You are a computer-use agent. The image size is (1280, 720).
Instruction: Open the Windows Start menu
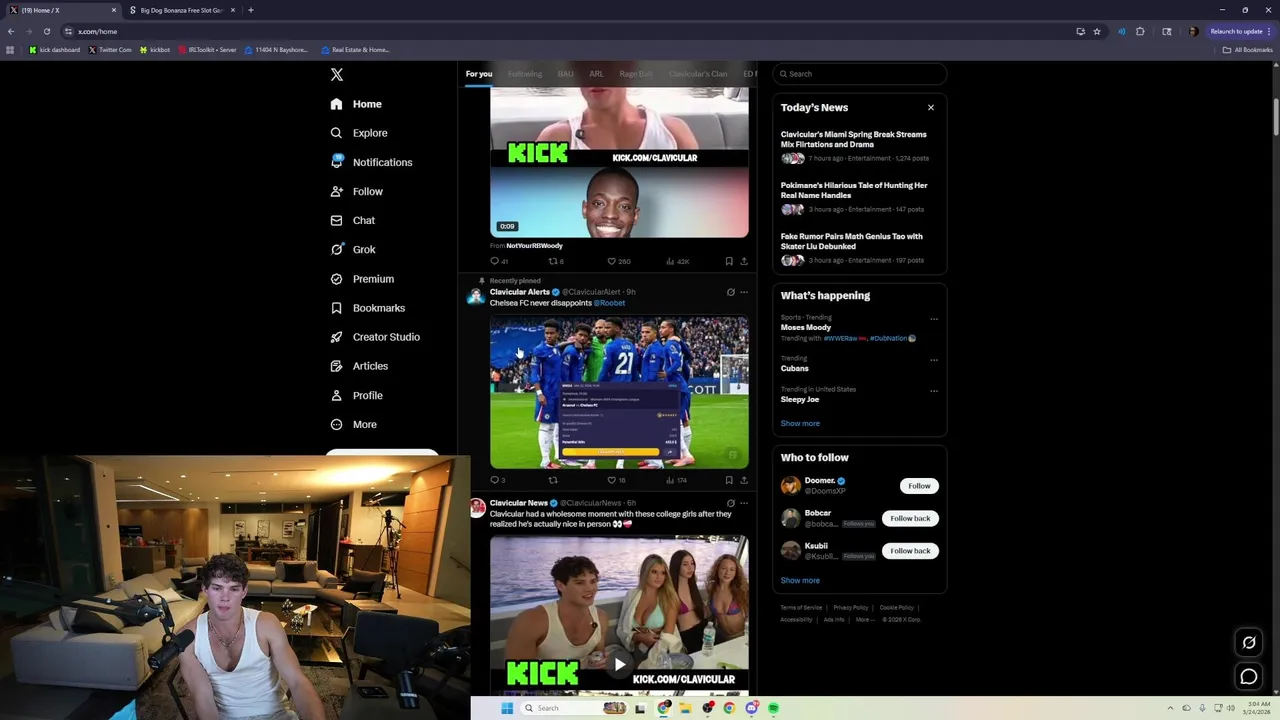click(507, 708)
